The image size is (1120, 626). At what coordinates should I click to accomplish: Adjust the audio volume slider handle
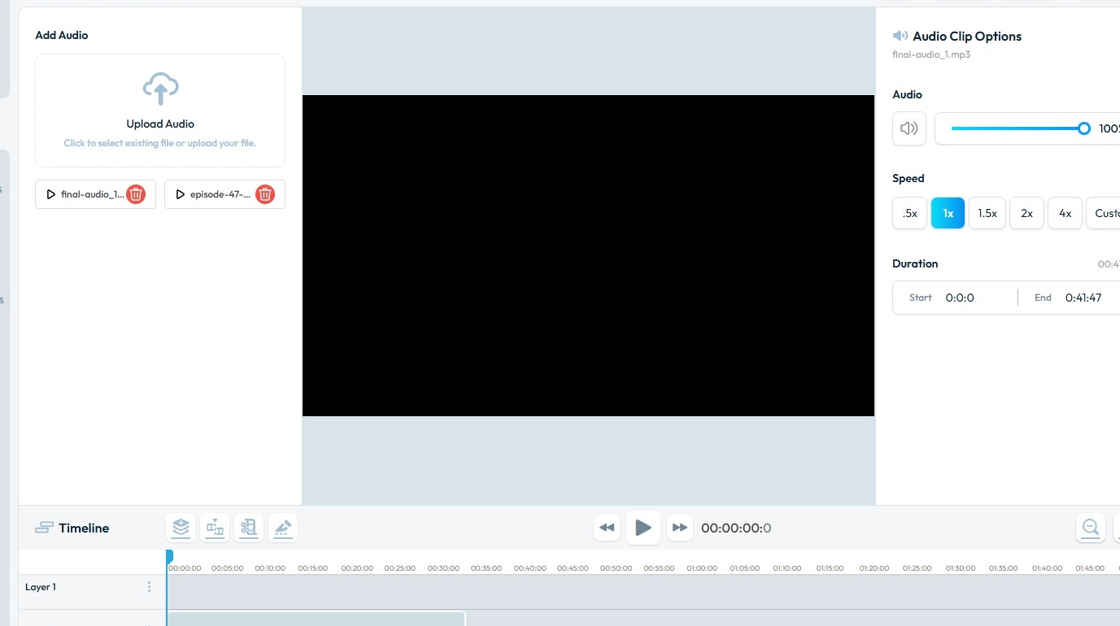click(1084, 129)
